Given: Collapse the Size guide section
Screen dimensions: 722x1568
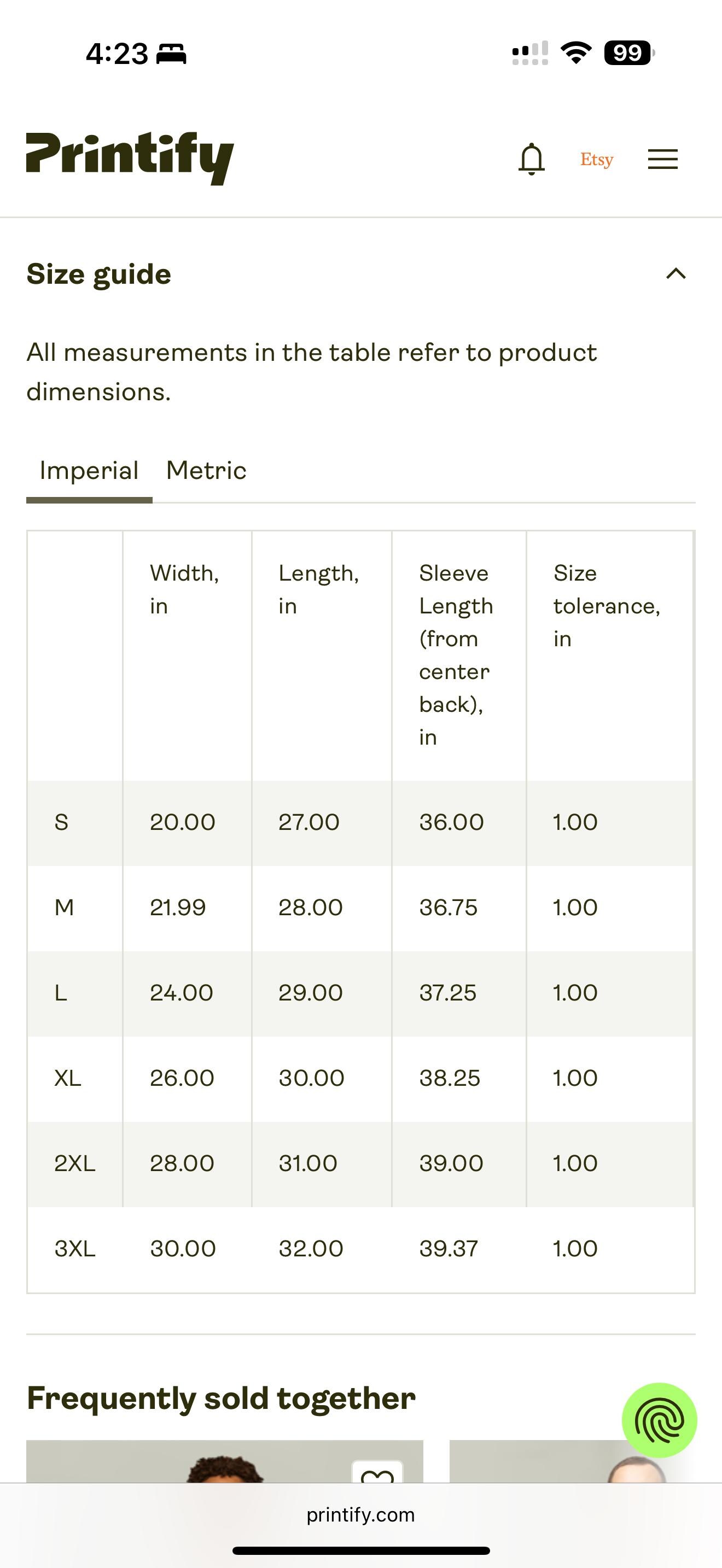Looking at the screenshot, I should [x=676, y=274].
